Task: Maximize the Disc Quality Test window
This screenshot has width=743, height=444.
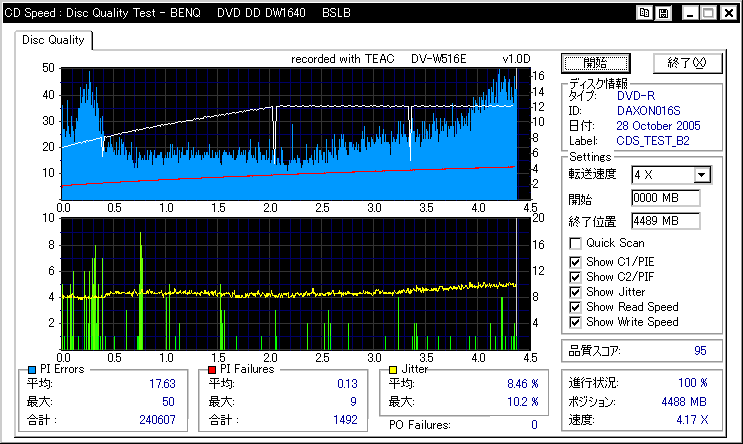Action: click(x=709, y=13)
